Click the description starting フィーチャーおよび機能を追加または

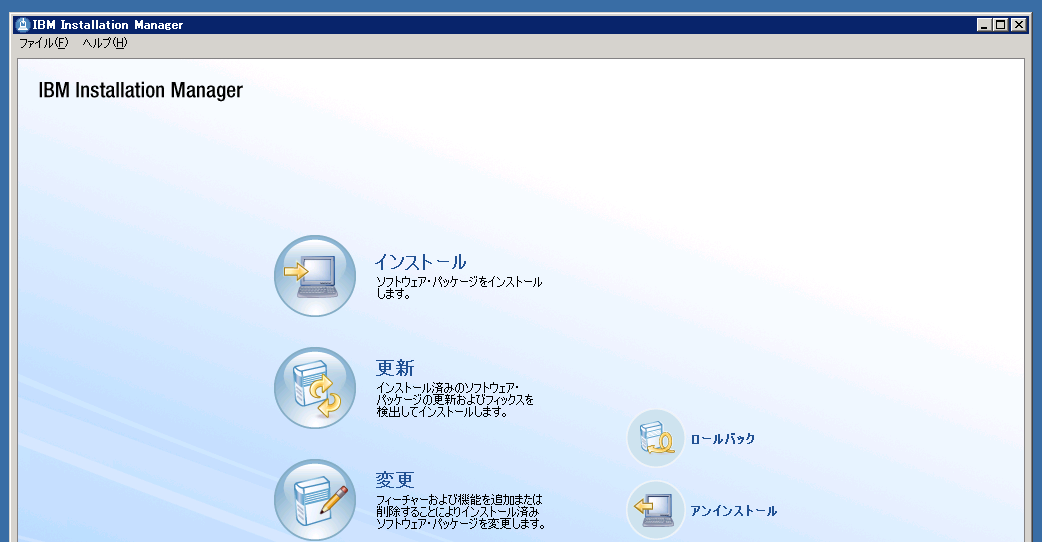tap(461, 511)
